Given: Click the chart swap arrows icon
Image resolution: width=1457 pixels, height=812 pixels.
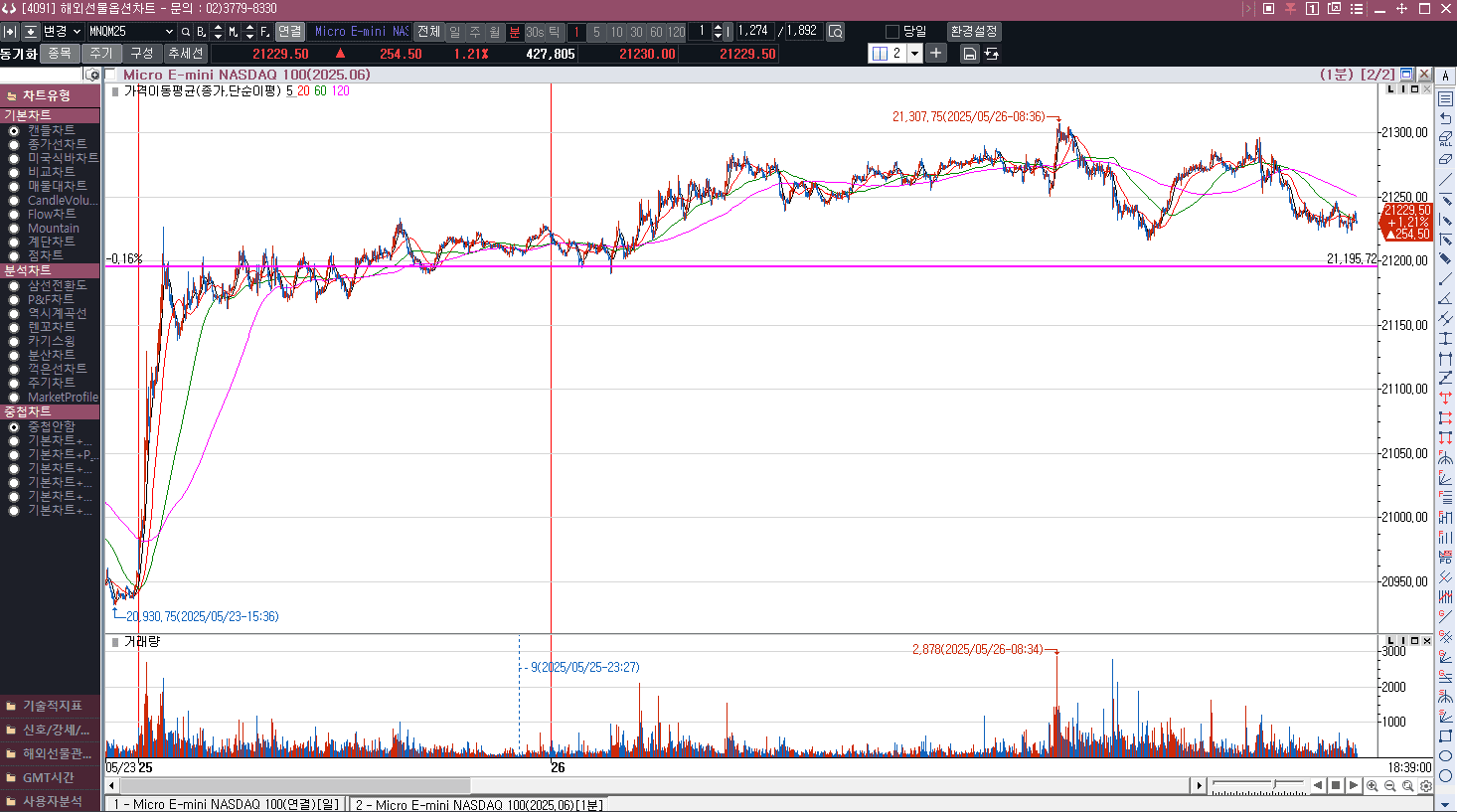Looking at the screenshot, I should point(992,54).
